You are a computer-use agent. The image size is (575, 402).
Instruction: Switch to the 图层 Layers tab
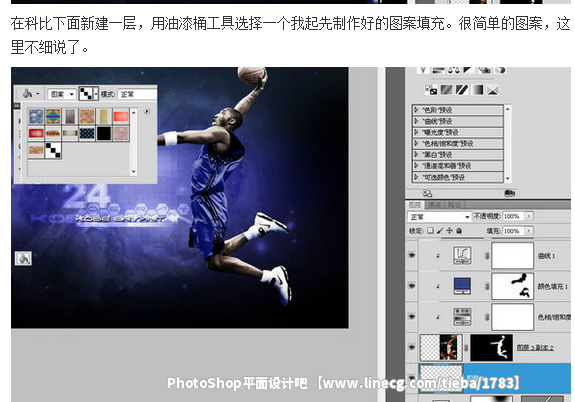pos(415,205)
